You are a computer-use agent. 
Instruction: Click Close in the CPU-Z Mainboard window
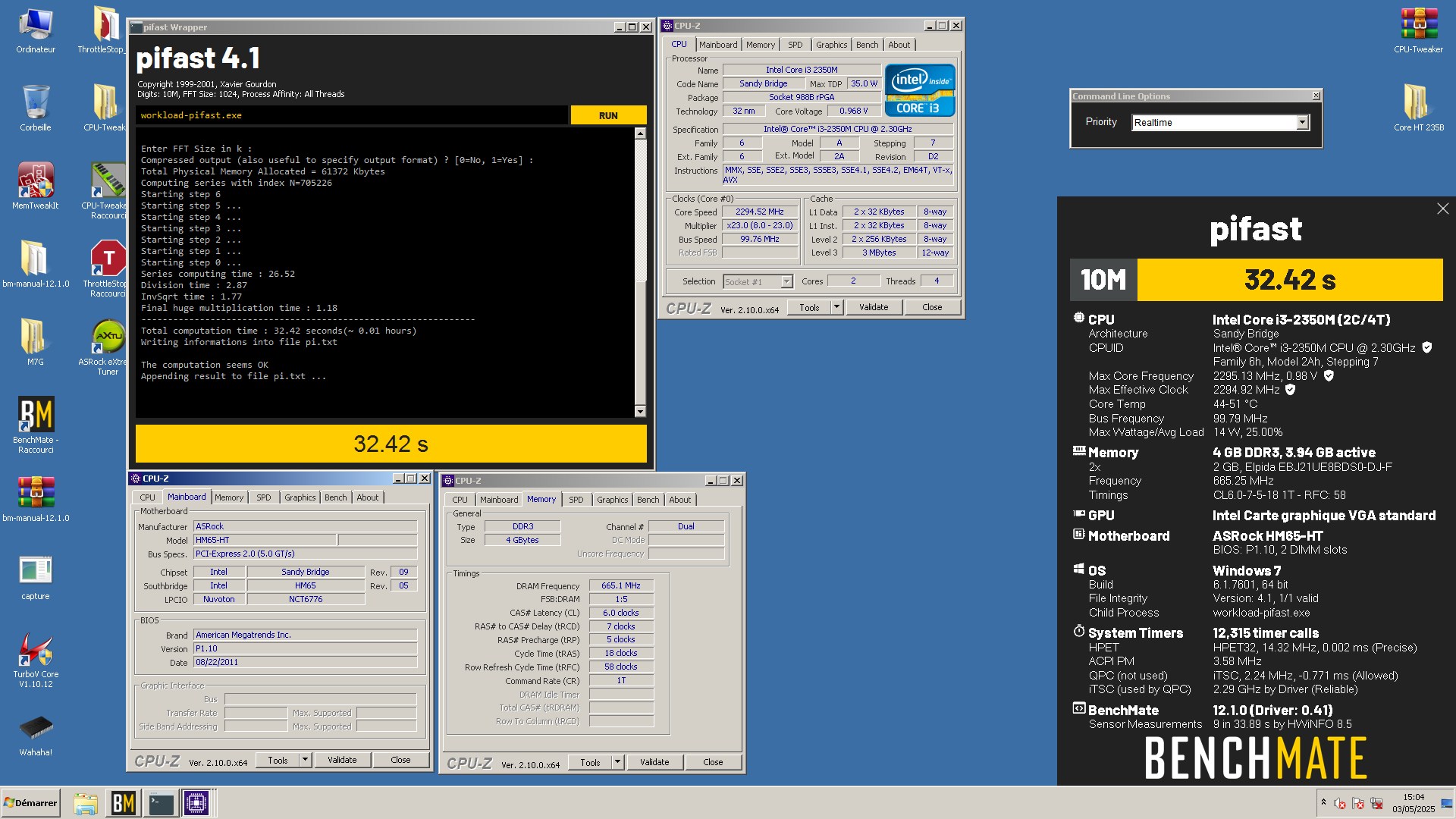(x=400, y=760)
